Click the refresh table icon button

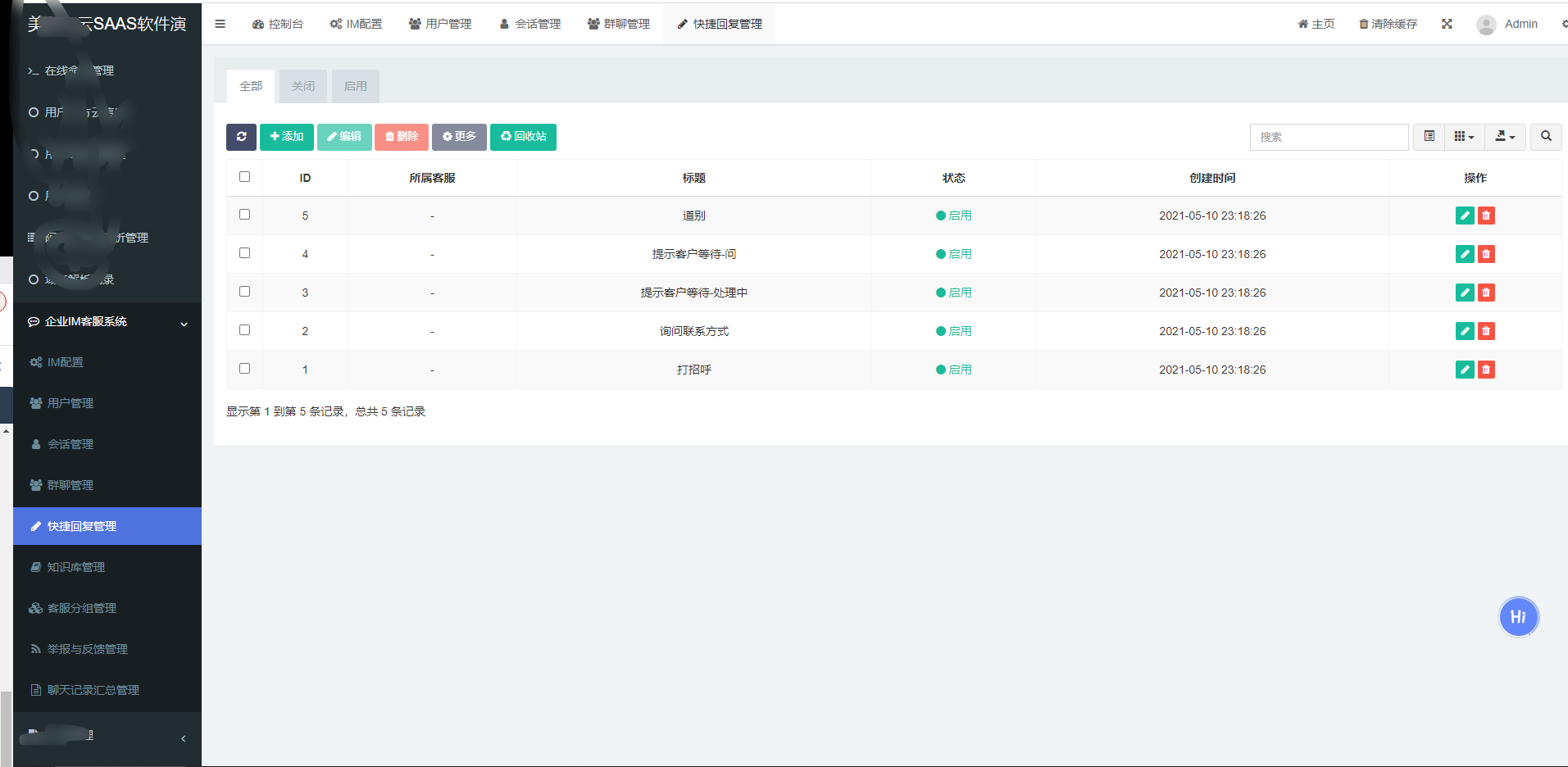(x=241, y=137)
